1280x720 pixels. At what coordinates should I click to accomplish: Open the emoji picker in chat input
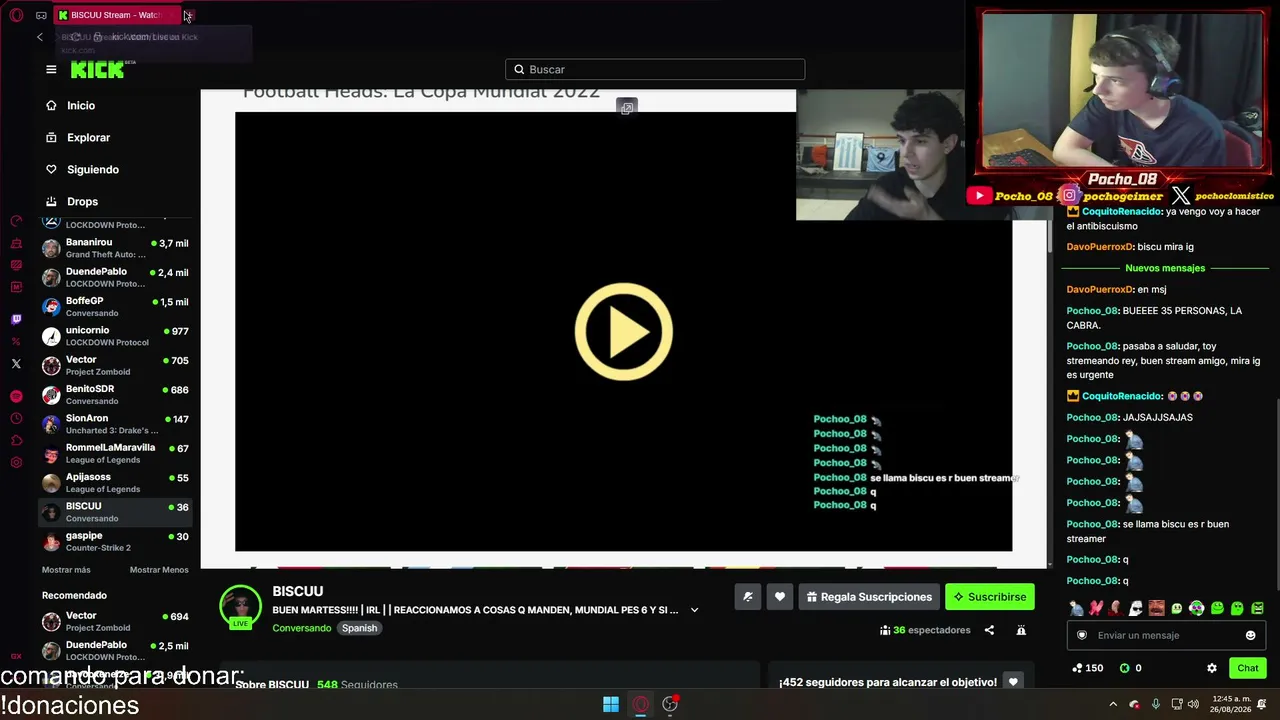pyautogui.click(x=1250, y=635)
